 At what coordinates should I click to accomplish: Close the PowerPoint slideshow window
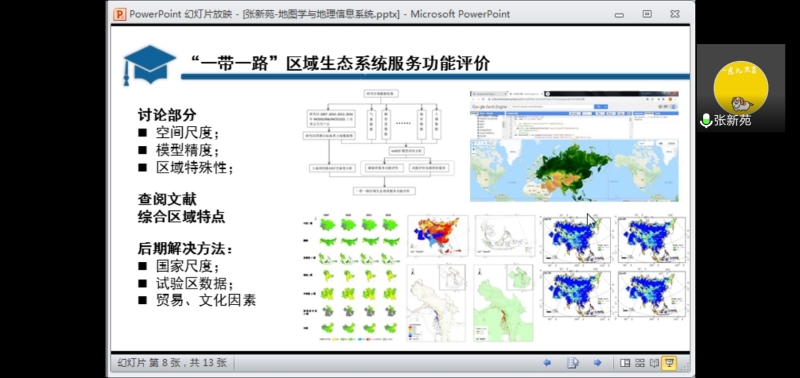674,14
